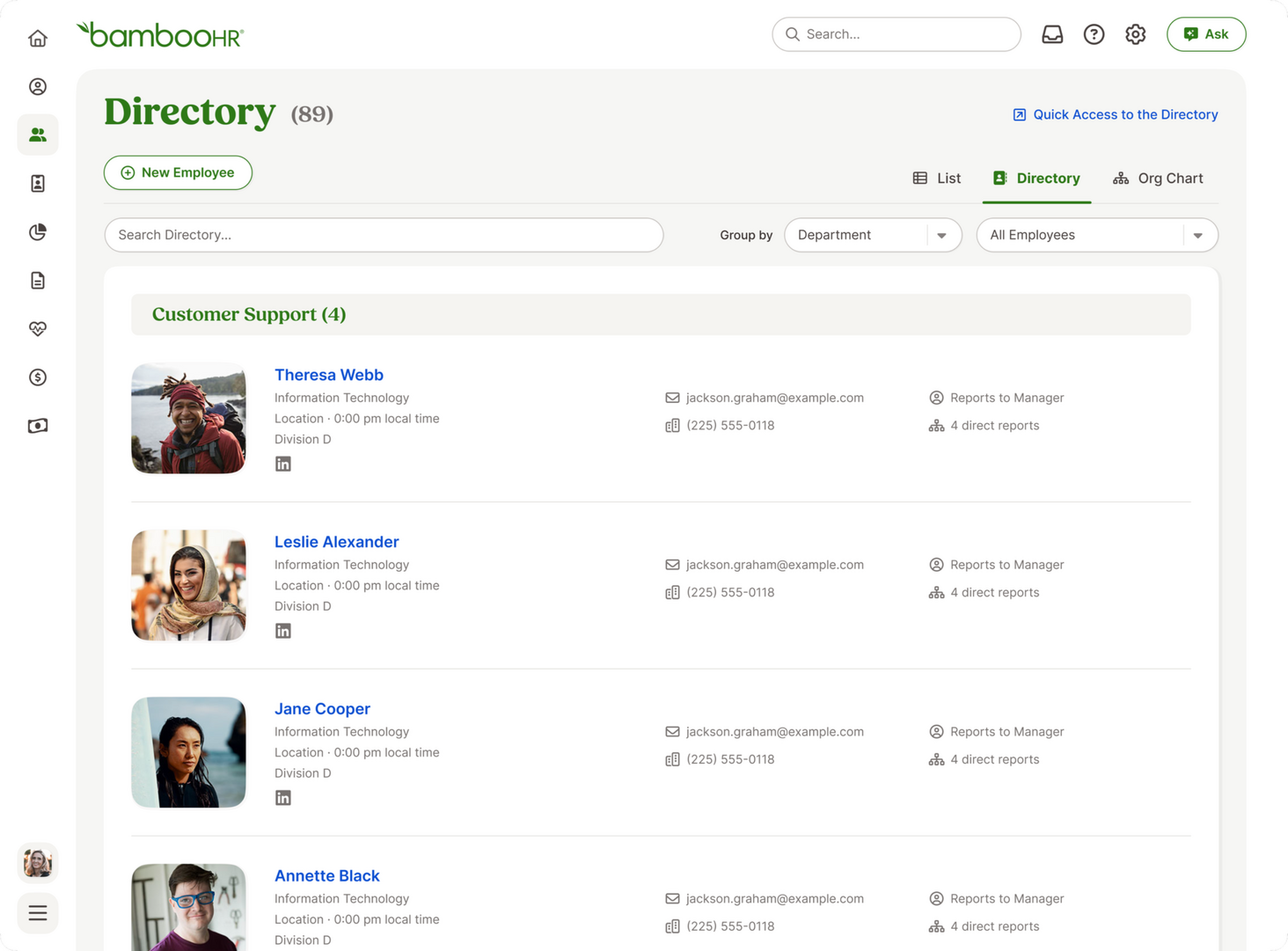
Task: Click the user avatar thumbnail at bottom left
Action: tap(37, 863)
